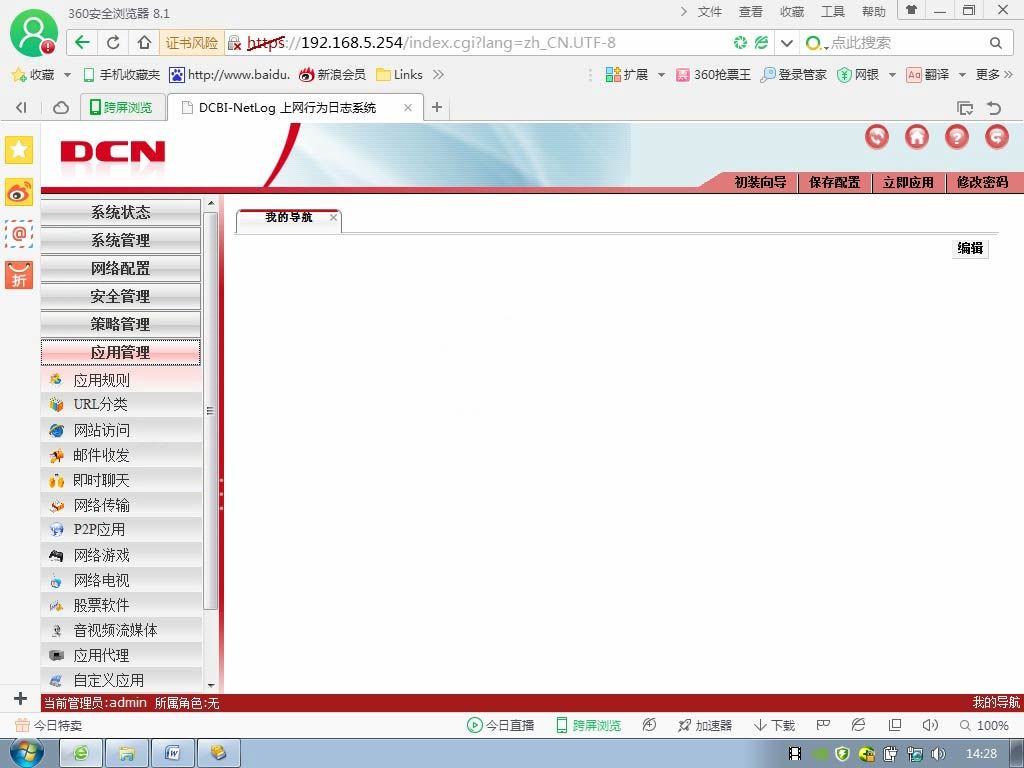Screen dimensions: 1024x768
Task: Click 保存配置 to save configuration
Action: tap(835, 182)
